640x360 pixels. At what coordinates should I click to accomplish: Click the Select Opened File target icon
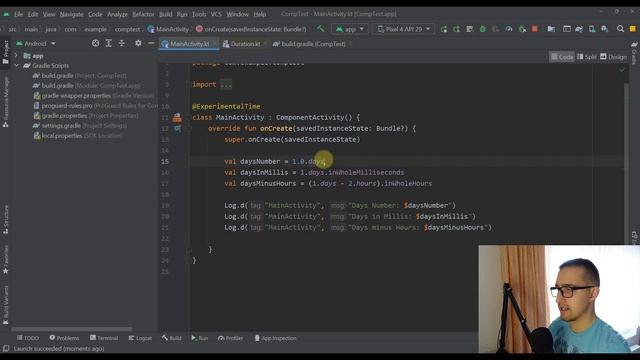pyautogui.click(x=95, y=43)
